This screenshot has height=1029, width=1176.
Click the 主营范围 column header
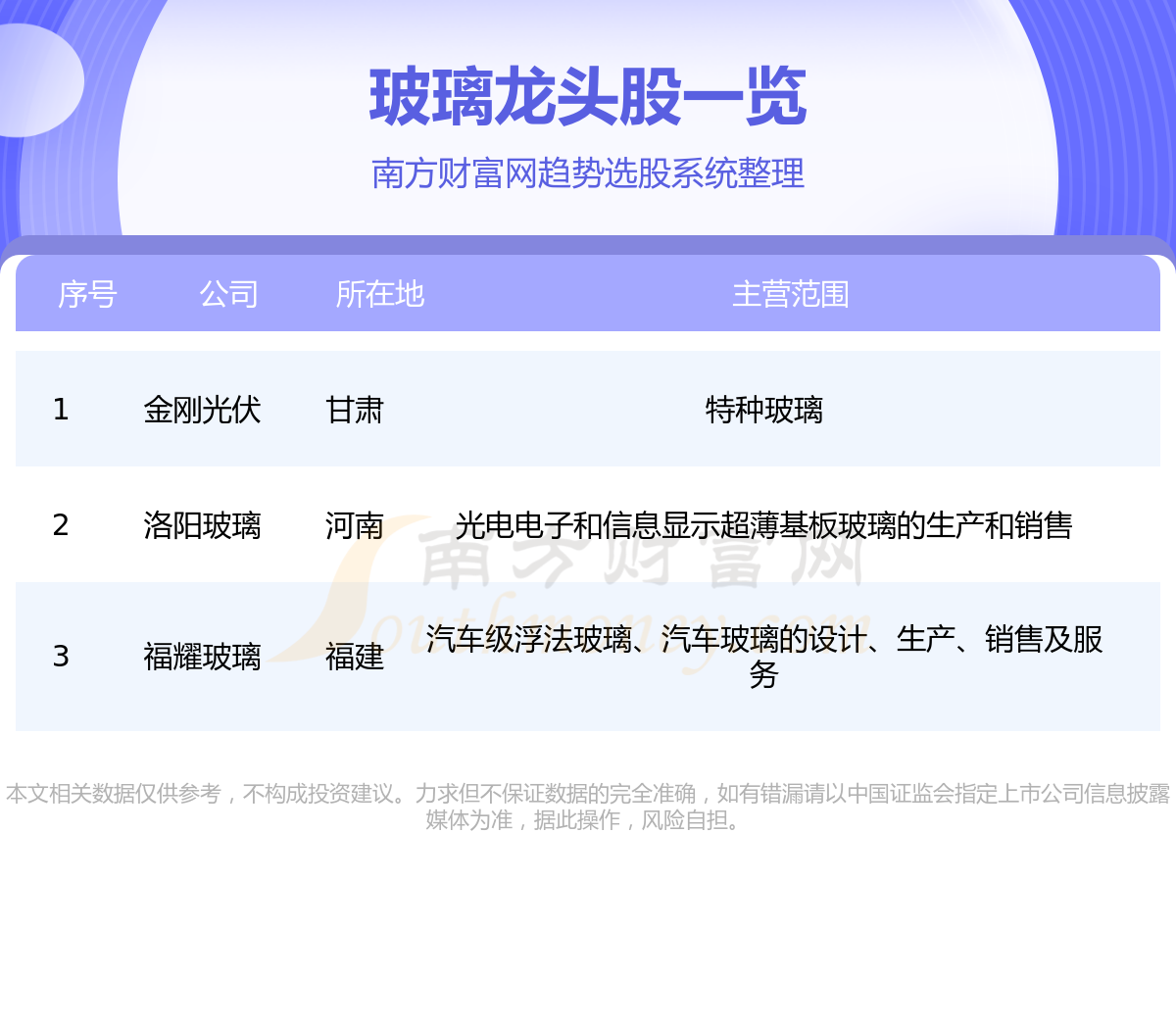790,294
